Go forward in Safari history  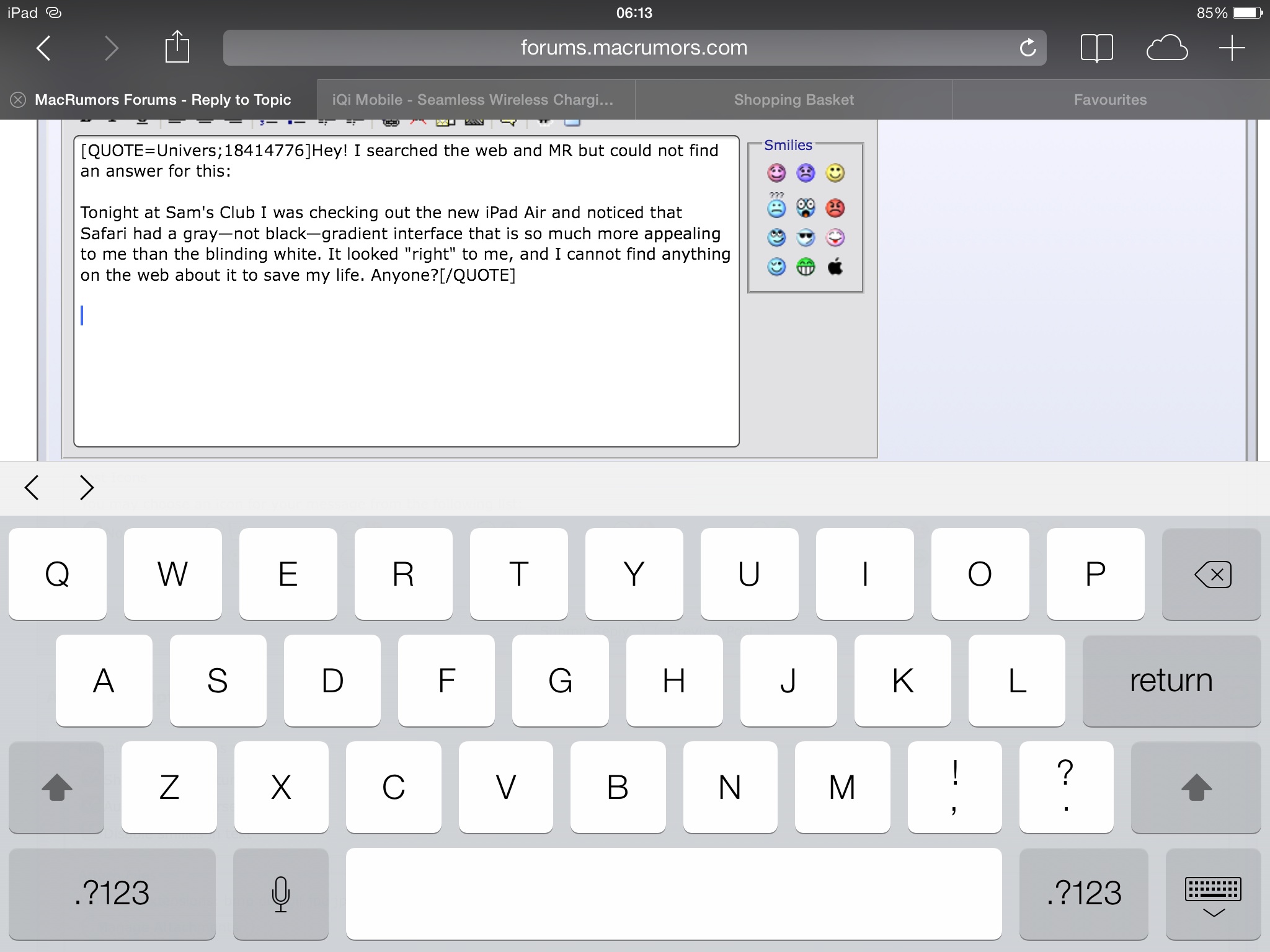tap(112, 48)
